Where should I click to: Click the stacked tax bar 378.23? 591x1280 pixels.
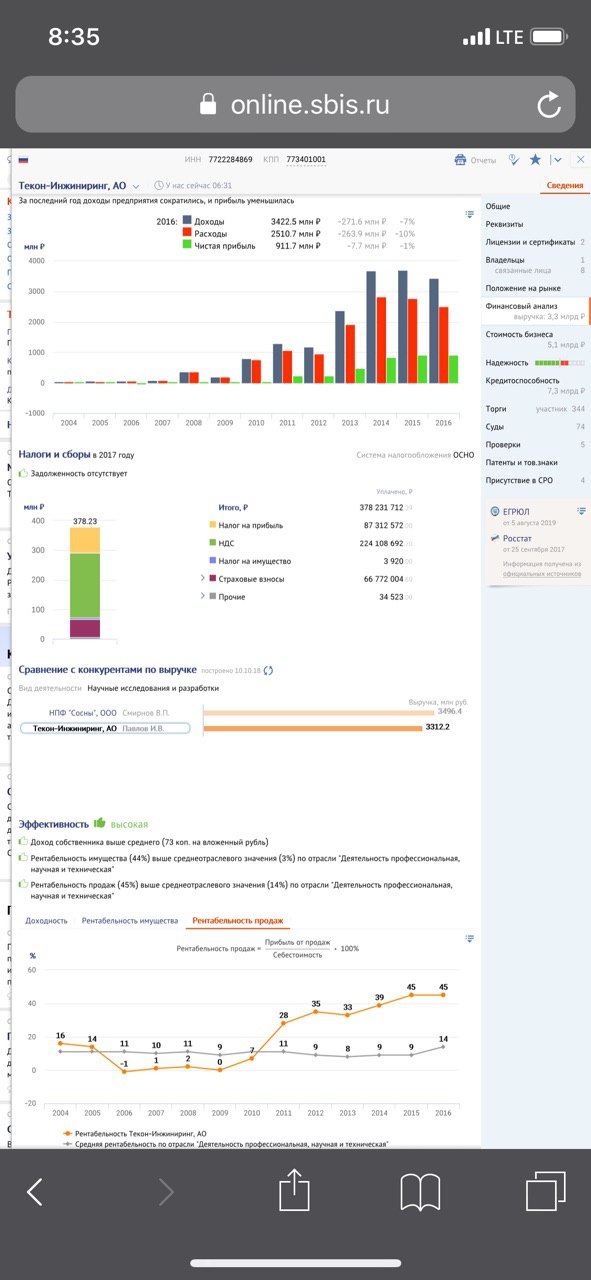click(84, 582)
